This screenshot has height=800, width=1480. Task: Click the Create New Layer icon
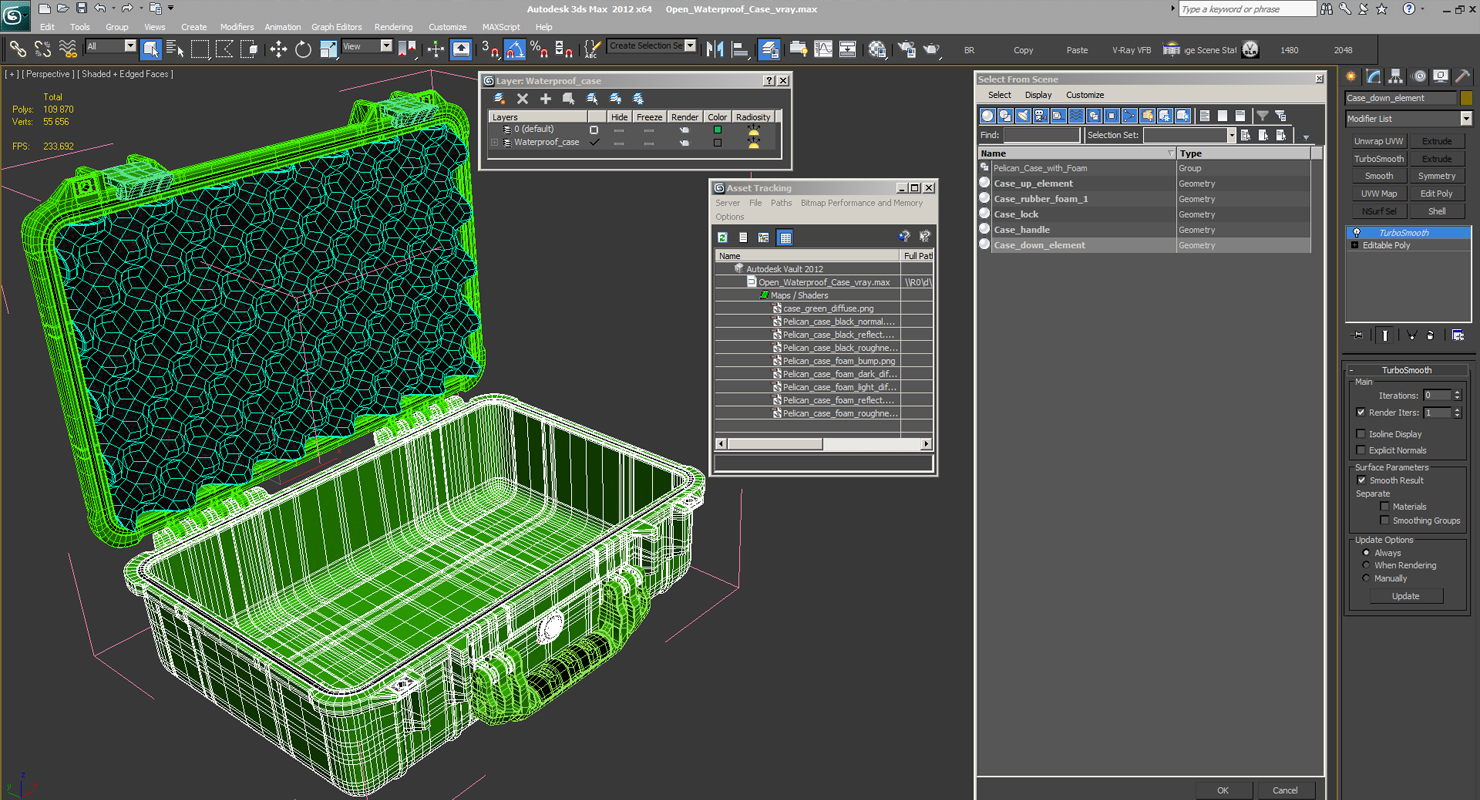click(x=499, y=98)
